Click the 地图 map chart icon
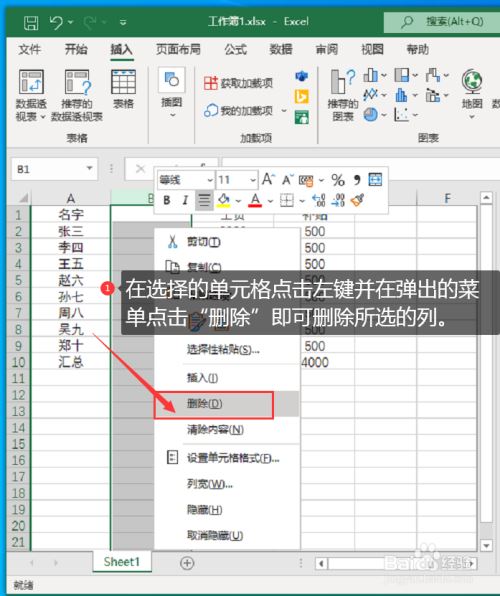The width and height of the screenshot is (500, 596). tap(472, 81)
